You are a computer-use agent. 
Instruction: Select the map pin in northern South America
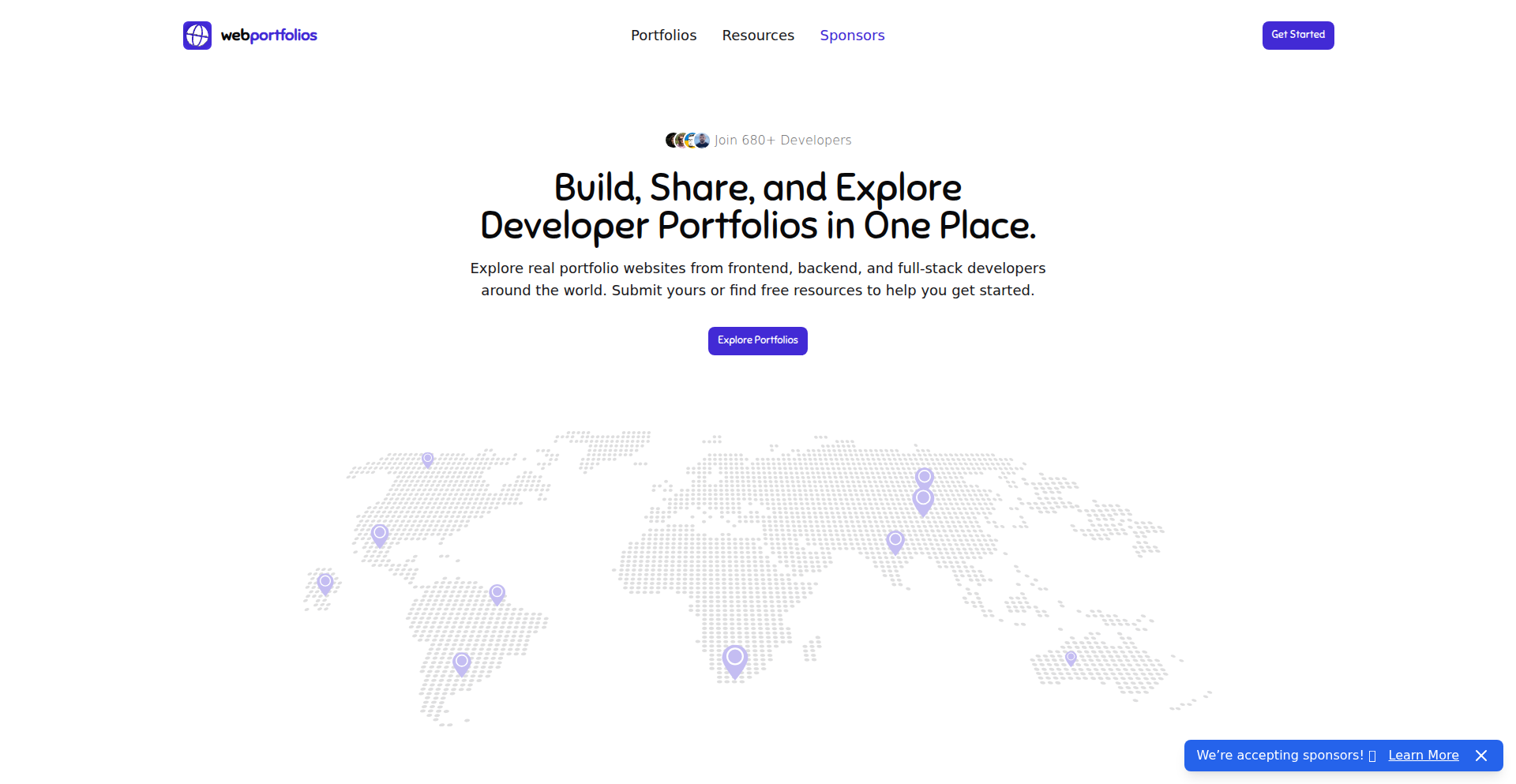click(497, 595)
